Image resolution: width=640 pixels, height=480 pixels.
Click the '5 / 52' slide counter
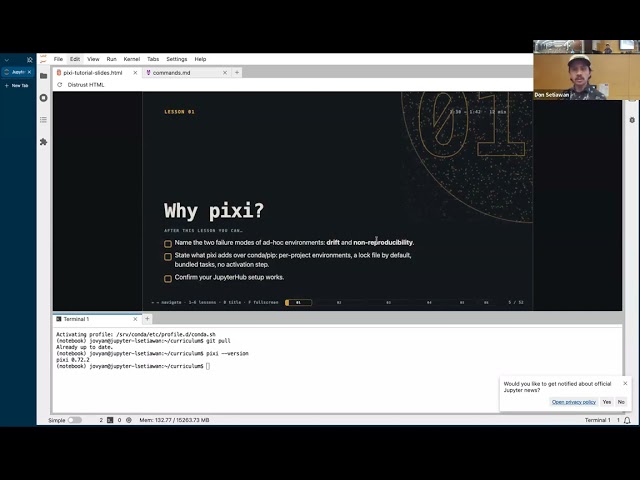[x=516, y=302]
